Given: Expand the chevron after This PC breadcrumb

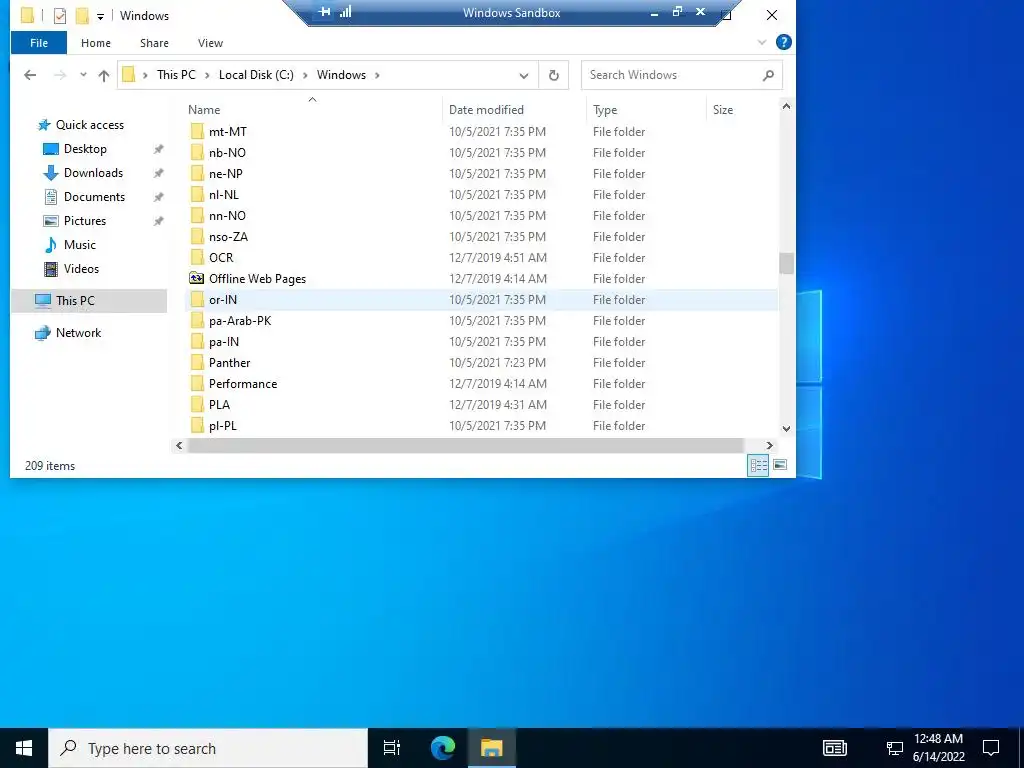Looking at the screenshot, I should click(x=207, y=75).
